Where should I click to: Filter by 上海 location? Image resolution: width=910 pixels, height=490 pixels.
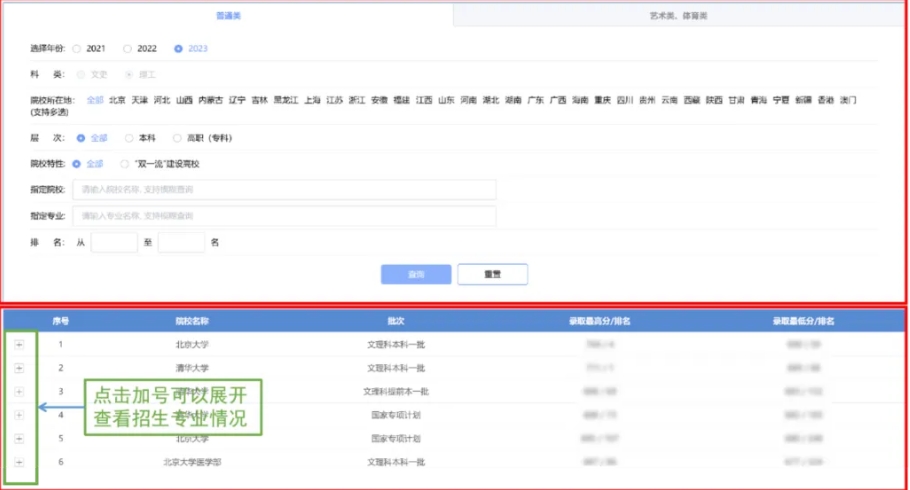coord(312,100)
